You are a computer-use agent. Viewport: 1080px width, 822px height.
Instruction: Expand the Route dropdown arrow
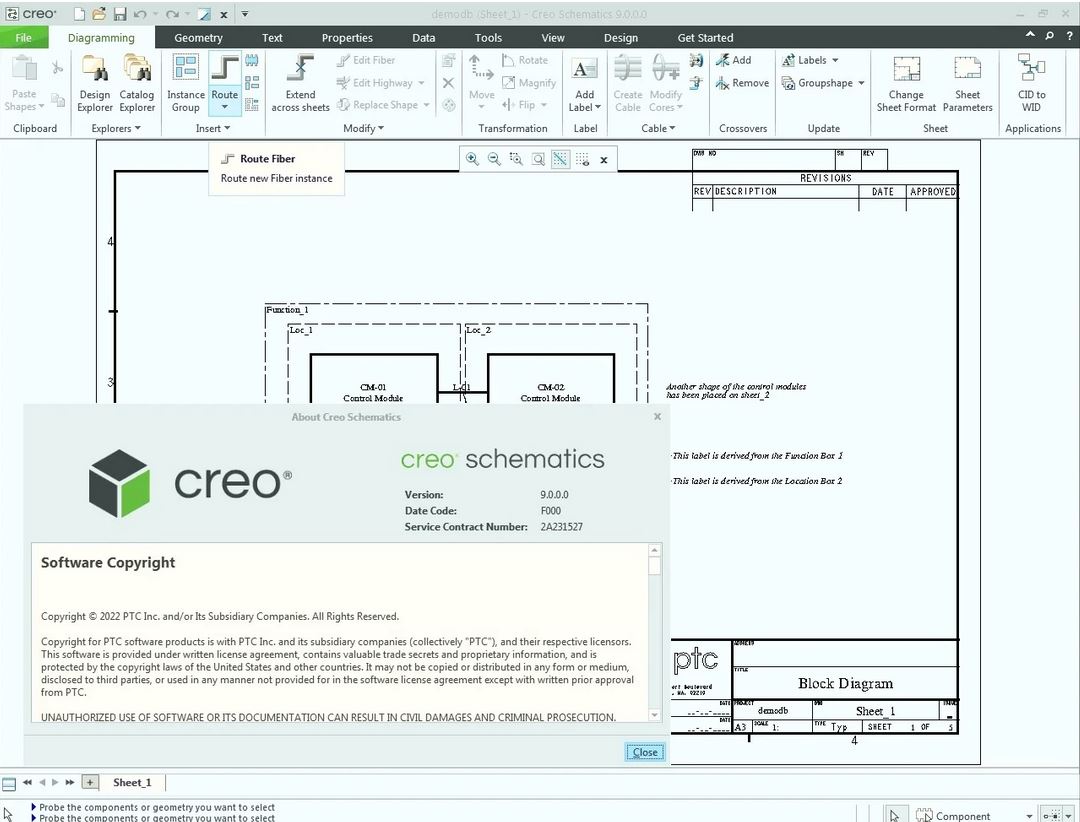coord(225,107)
